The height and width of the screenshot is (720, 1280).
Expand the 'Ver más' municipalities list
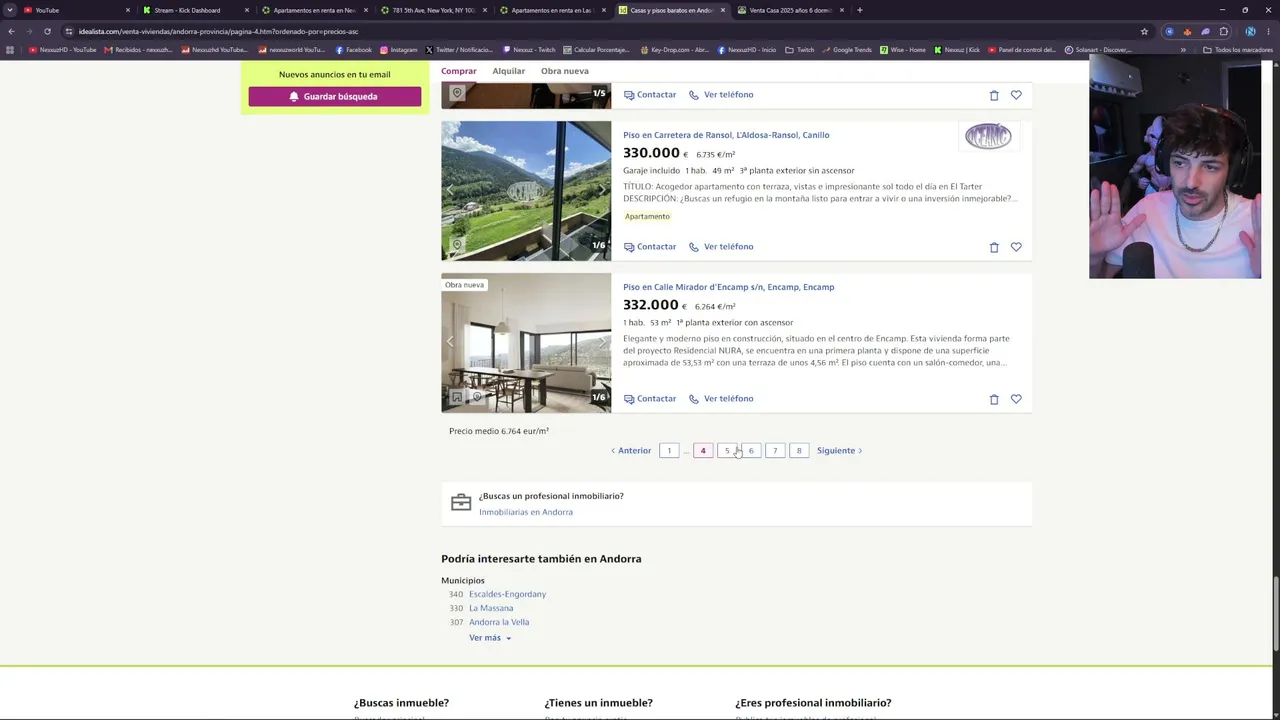[490, 638]
